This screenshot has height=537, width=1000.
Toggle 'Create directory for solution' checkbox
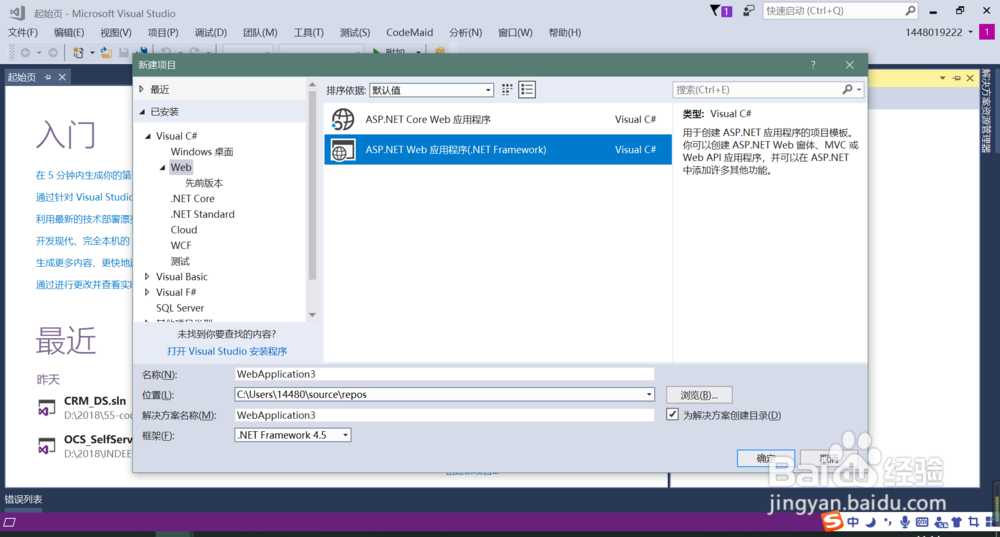pos(672,415)
